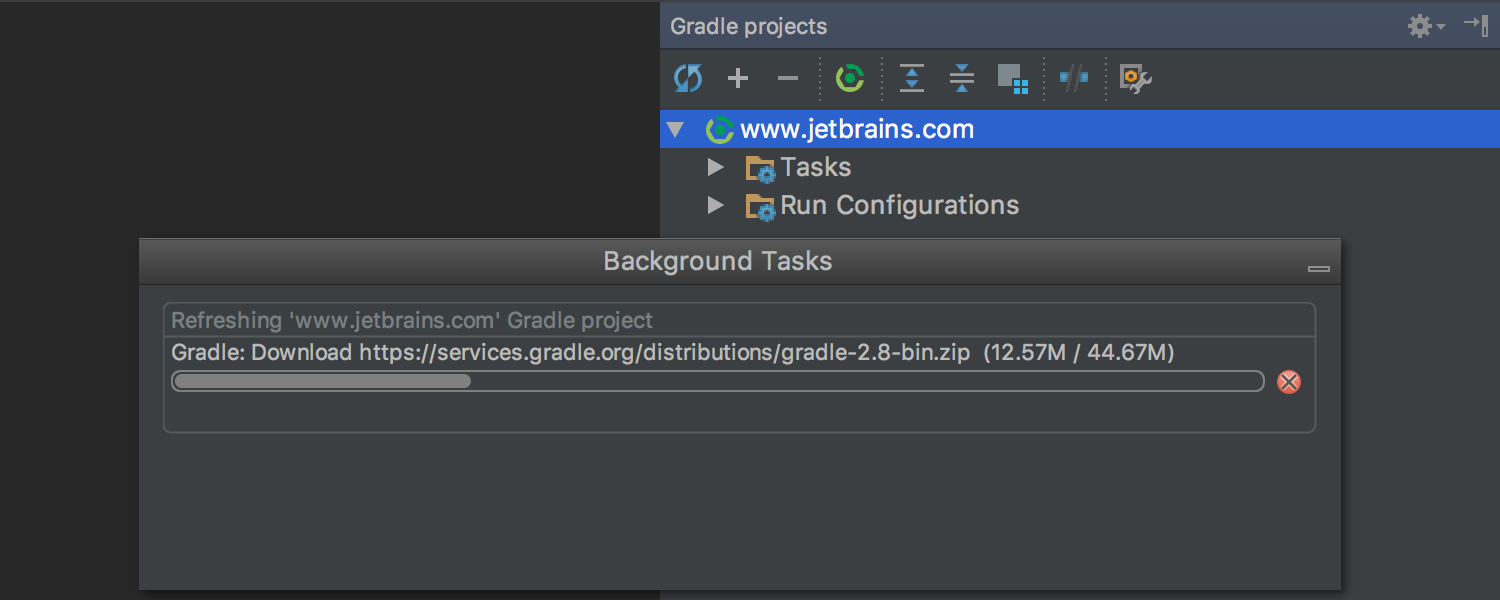The height and width of the screenshot is (600, 1500).
Task: Select the Run Configurations item
Action: [x=899, y=205]
